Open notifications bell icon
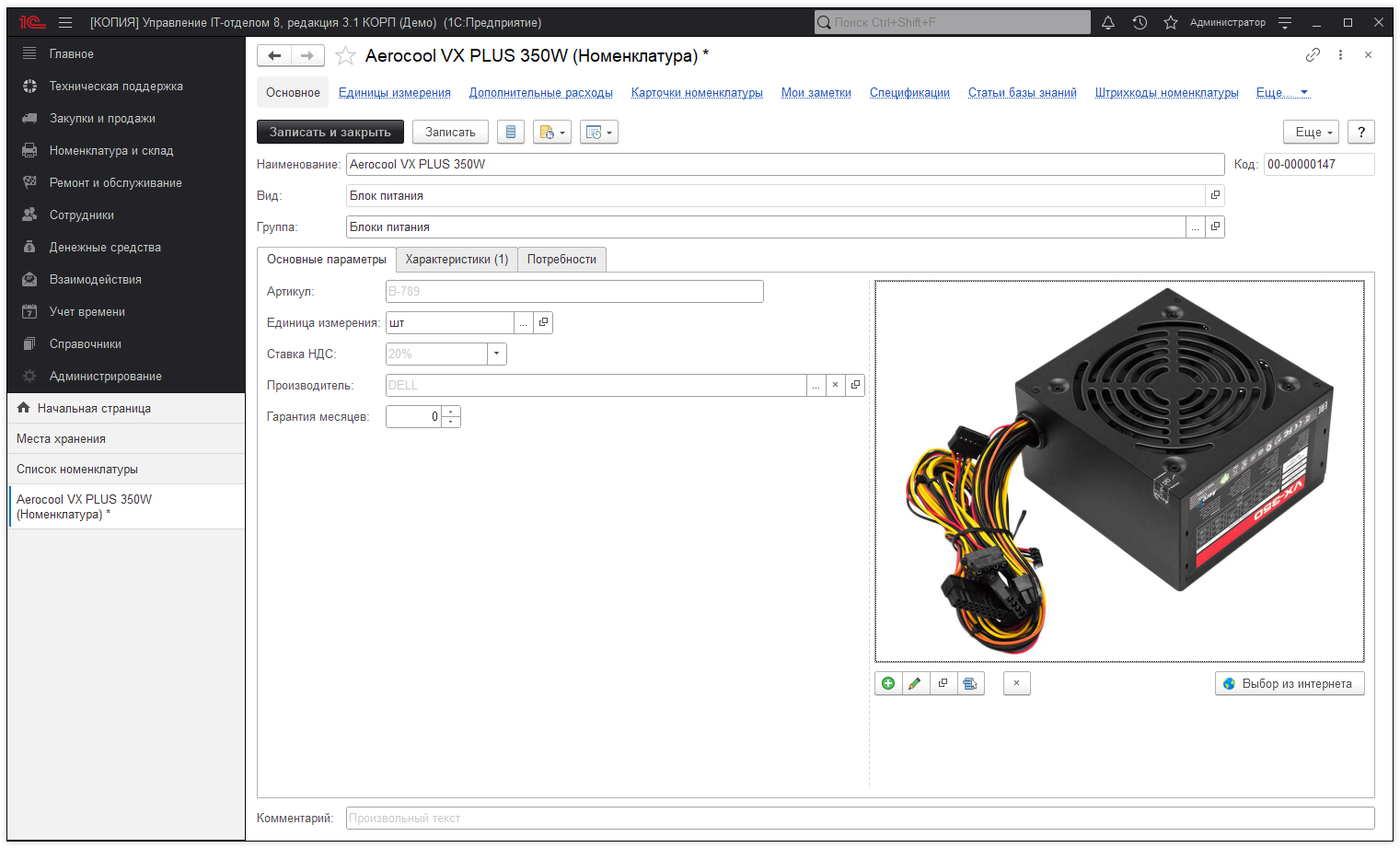Image resolution: width=1400 pixels, height=848 pixels. [1108, 22]
